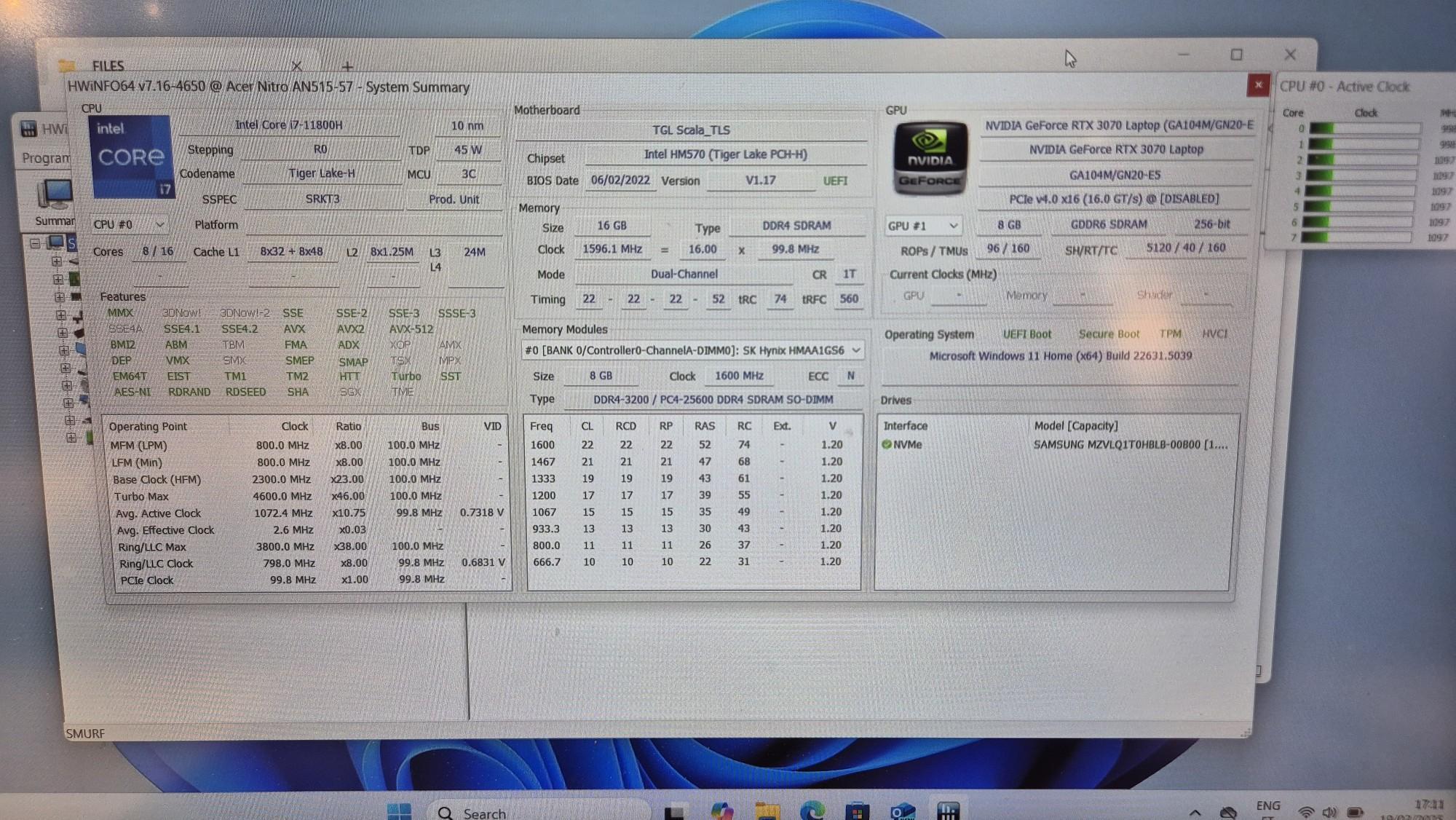Viewport: 1456px width, 820px height.
Task: Click the Ring/LLC Max row
Action: pyautogui.click(x=312, y=546)
